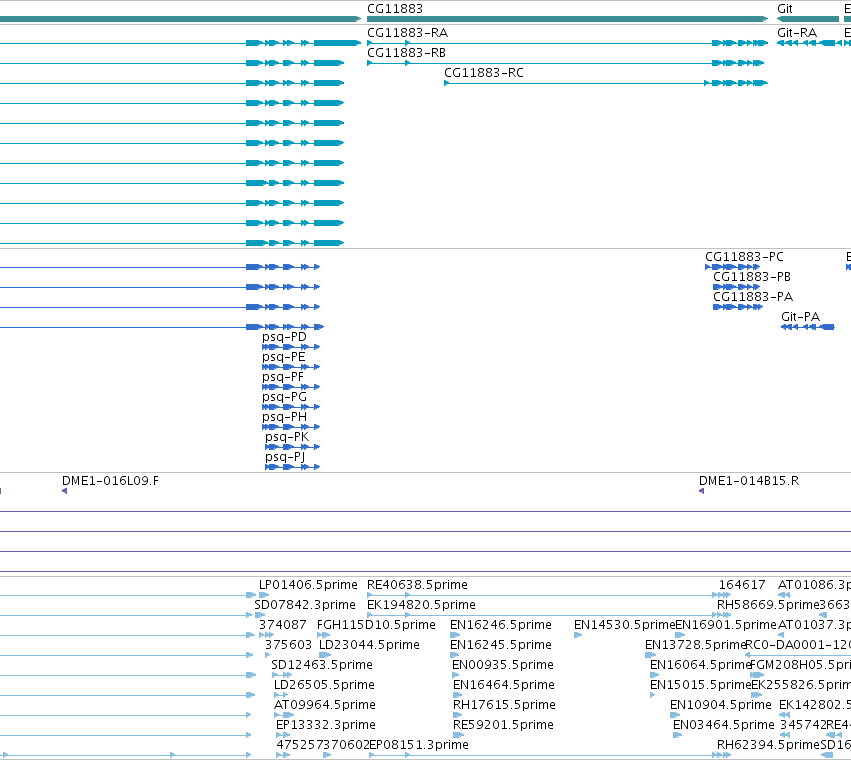The width and height of the screenshot is (851, 760).
Task: Select the psq-PK label
Action: (x=287, y=436)
